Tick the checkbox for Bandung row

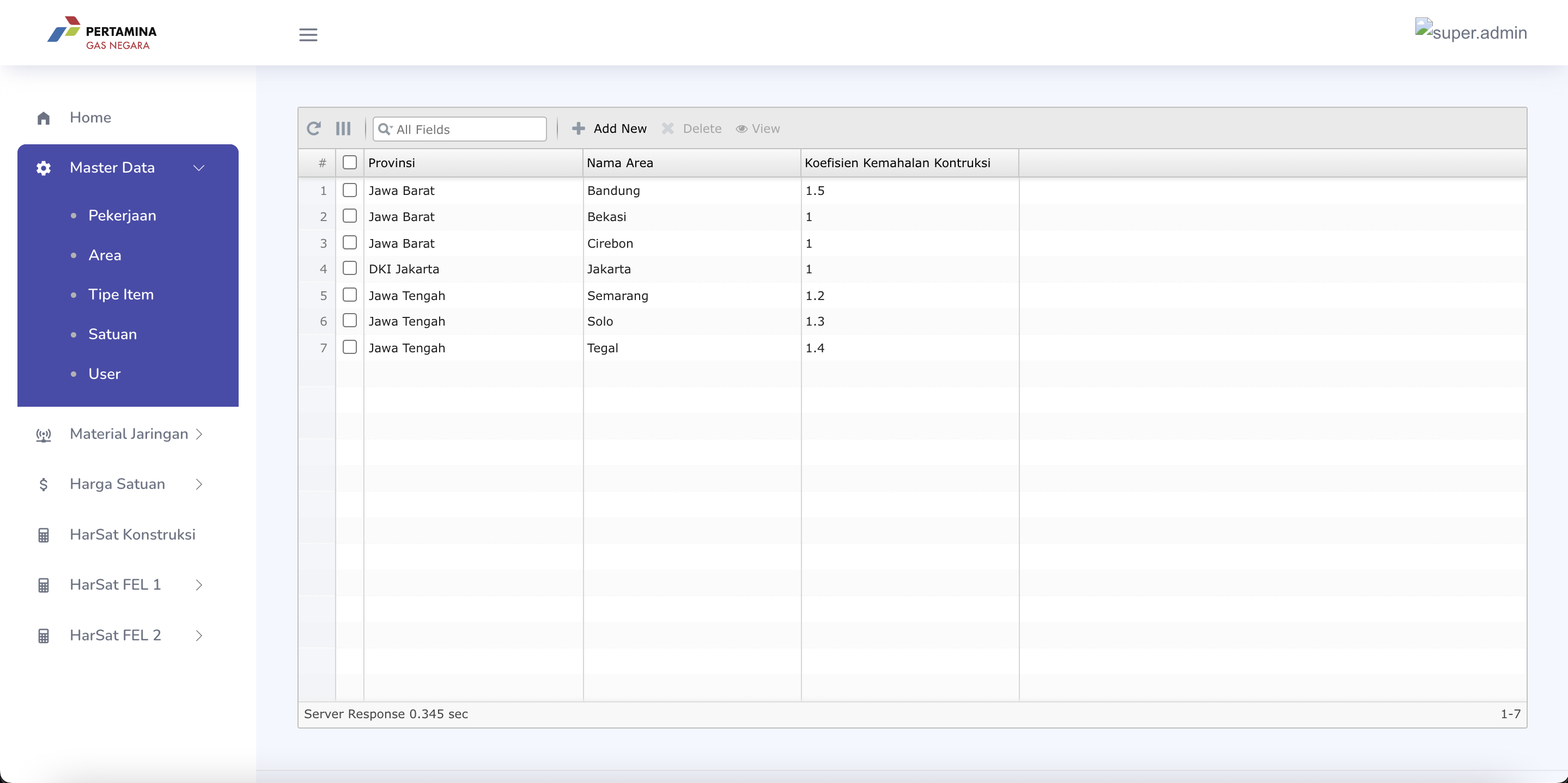(349, 191)
